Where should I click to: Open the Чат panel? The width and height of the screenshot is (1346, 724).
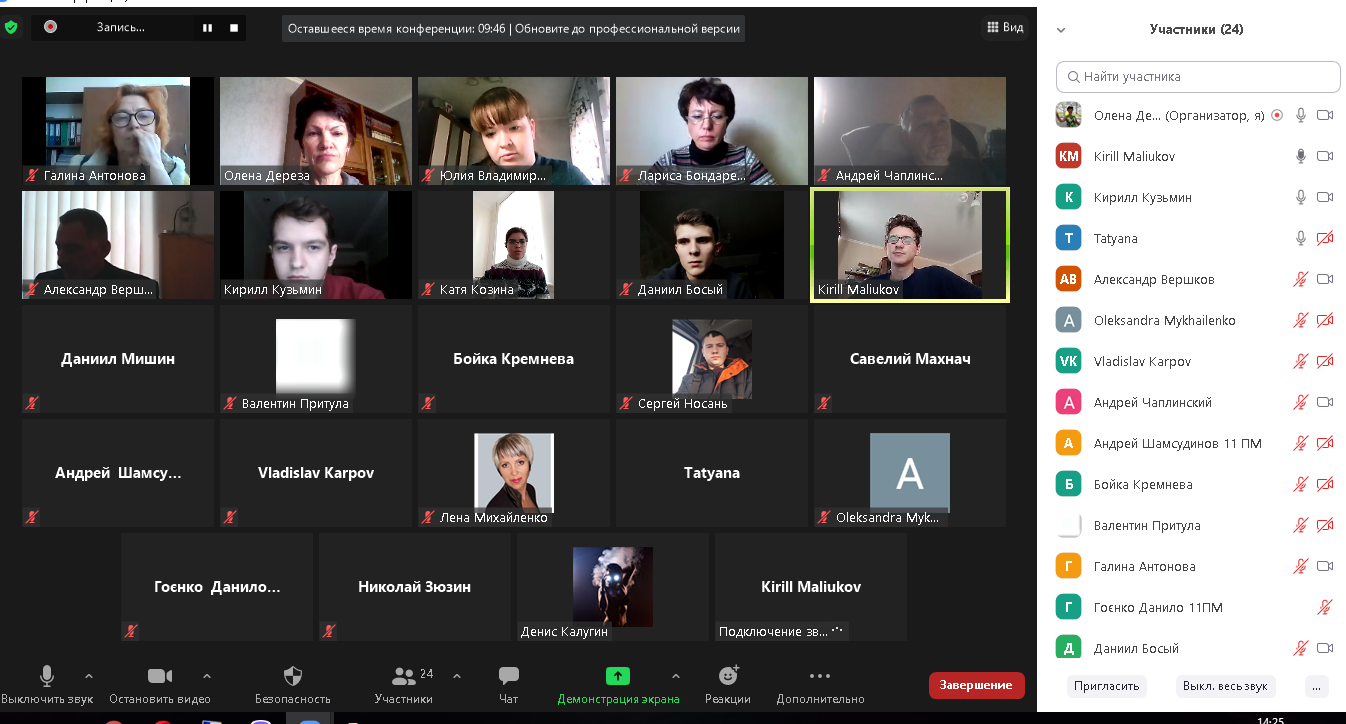[508, 685]
